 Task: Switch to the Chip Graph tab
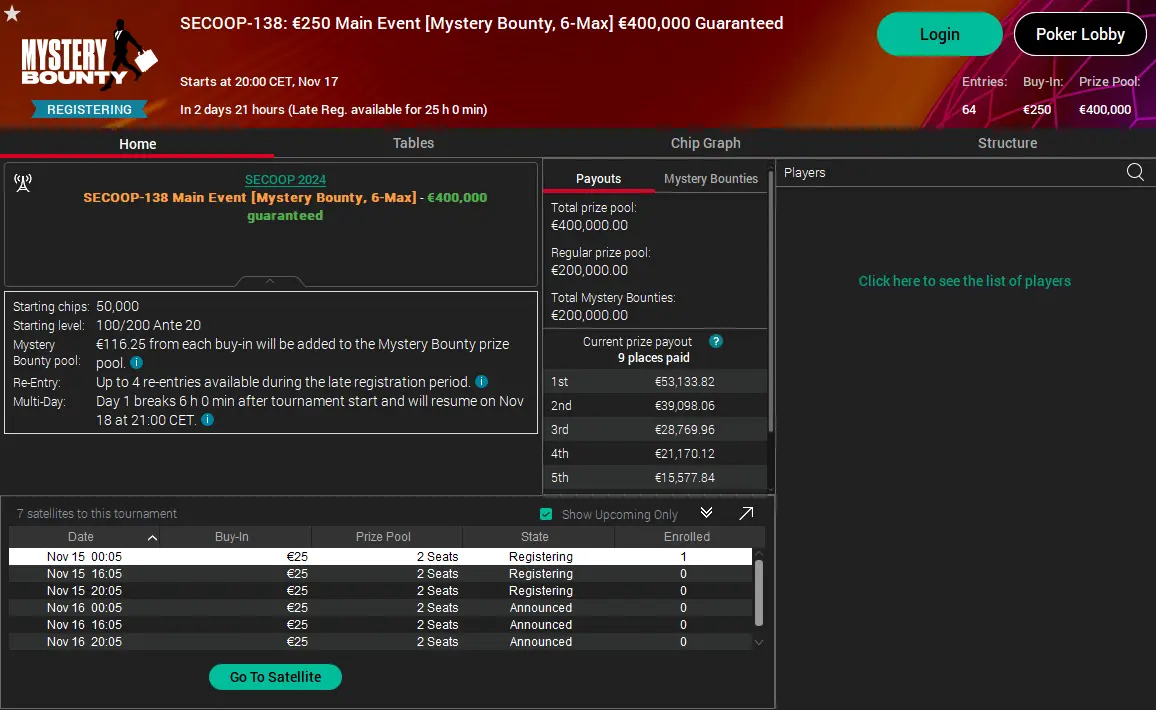705,143
